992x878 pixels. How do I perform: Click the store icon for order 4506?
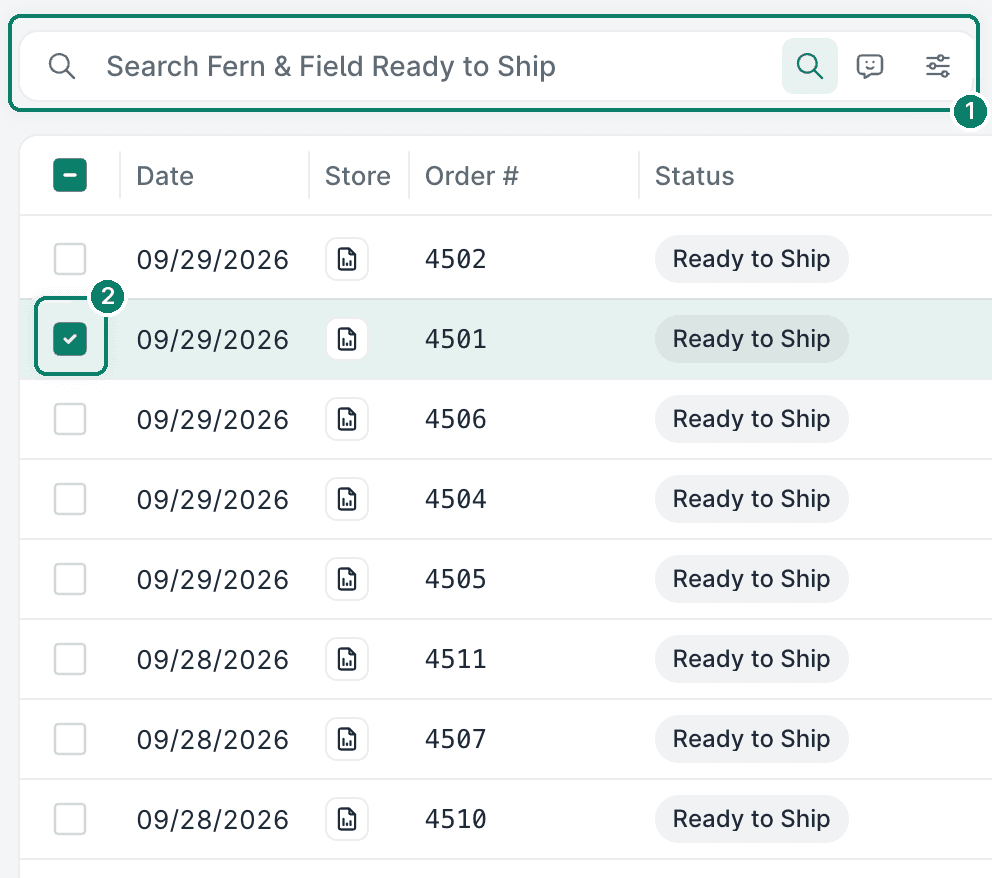(347, 419)
